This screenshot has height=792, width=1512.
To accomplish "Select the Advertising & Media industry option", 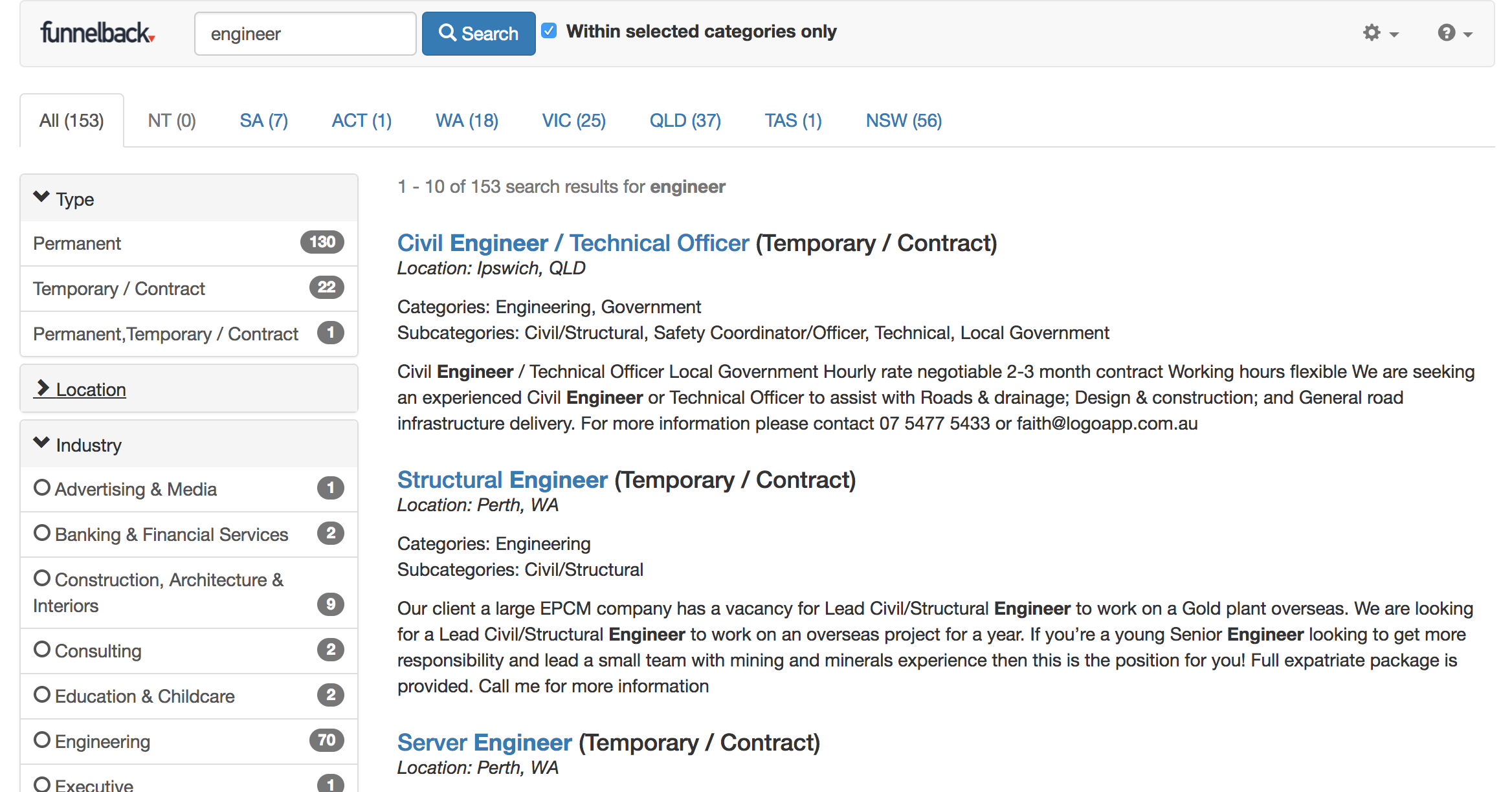I will [x=42, y=488].
